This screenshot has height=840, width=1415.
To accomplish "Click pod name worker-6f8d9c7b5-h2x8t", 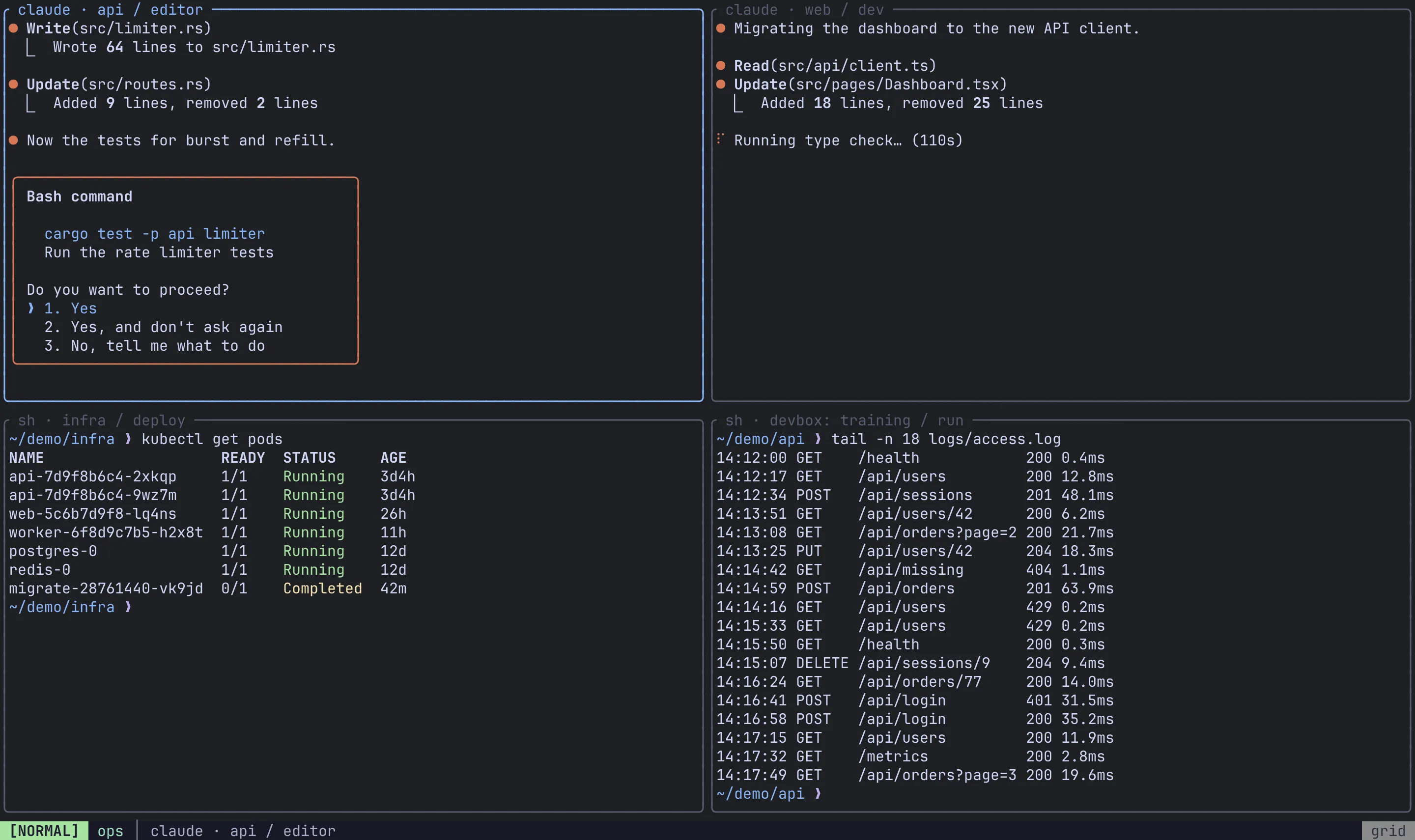I will (x=106, y=532).
